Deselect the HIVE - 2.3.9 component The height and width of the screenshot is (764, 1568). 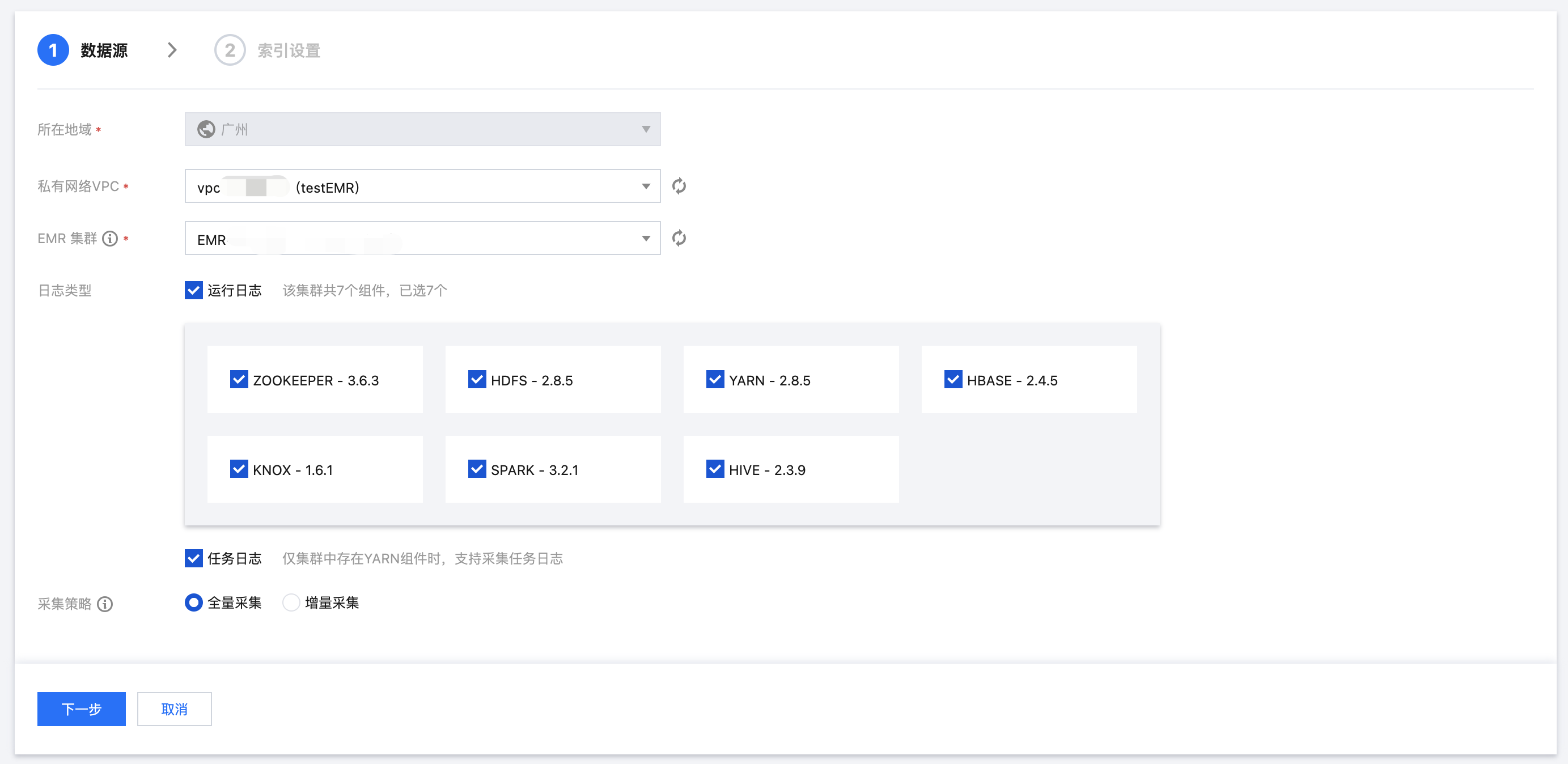tap(715, 469)
